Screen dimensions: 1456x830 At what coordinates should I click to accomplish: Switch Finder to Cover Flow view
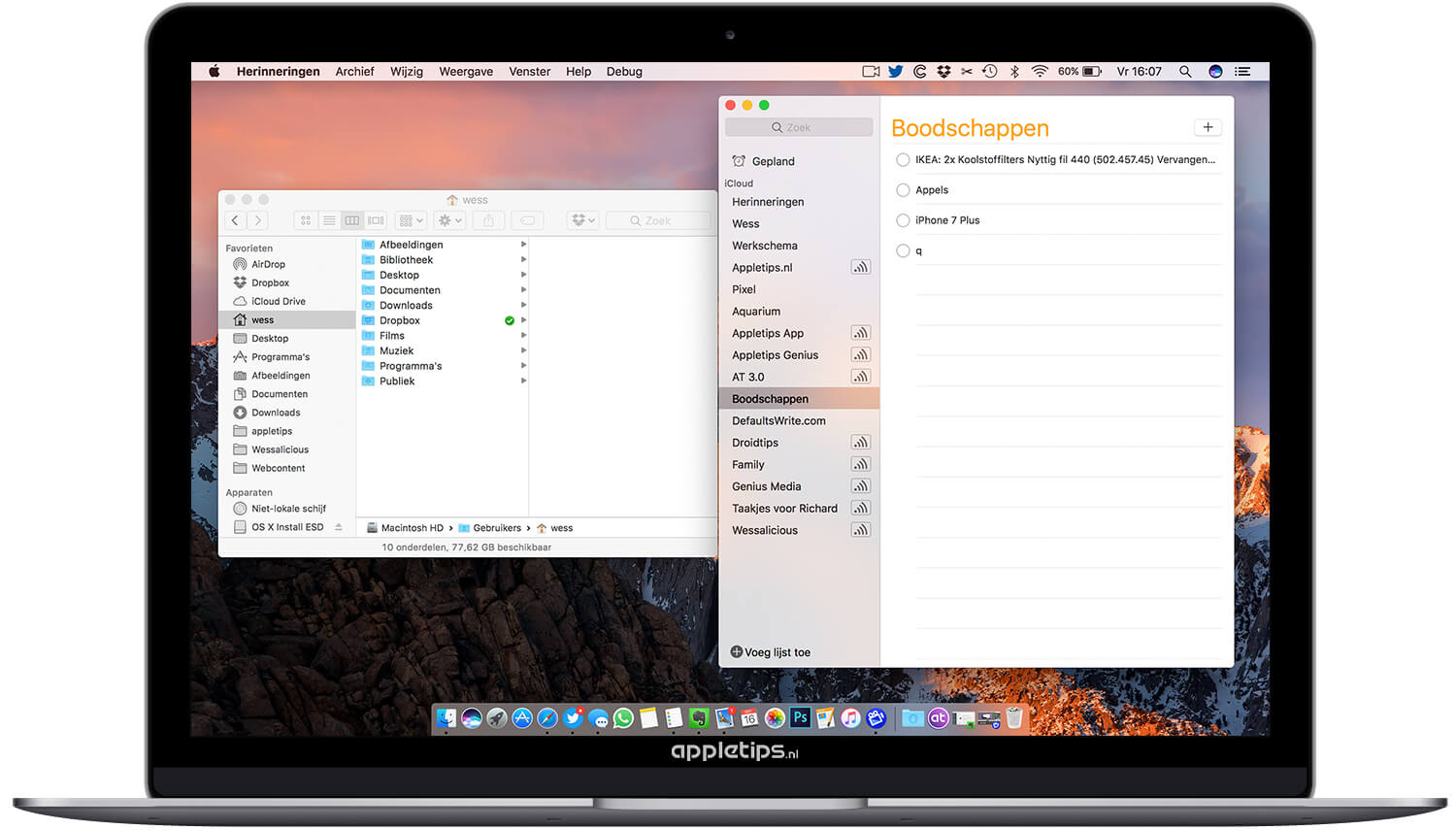376,220
